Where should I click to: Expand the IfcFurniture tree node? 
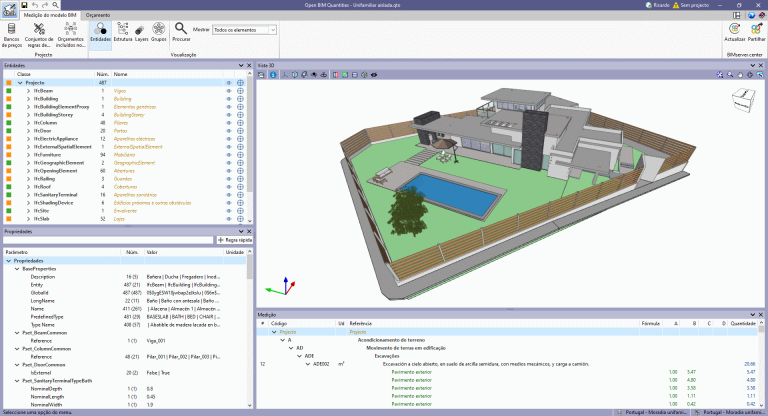[x=28, y=155]
